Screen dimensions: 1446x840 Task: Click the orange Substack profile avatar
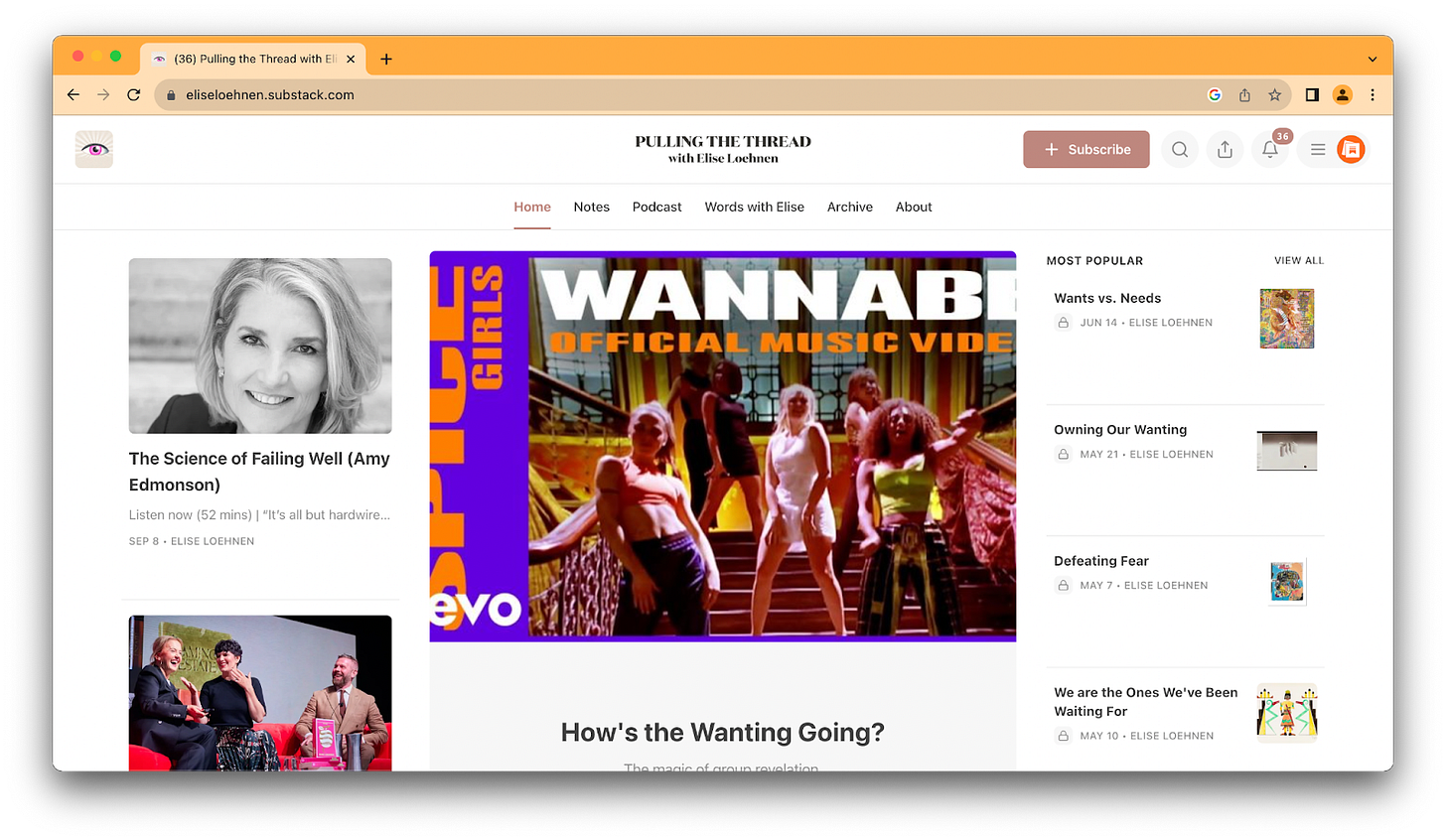1351,149
